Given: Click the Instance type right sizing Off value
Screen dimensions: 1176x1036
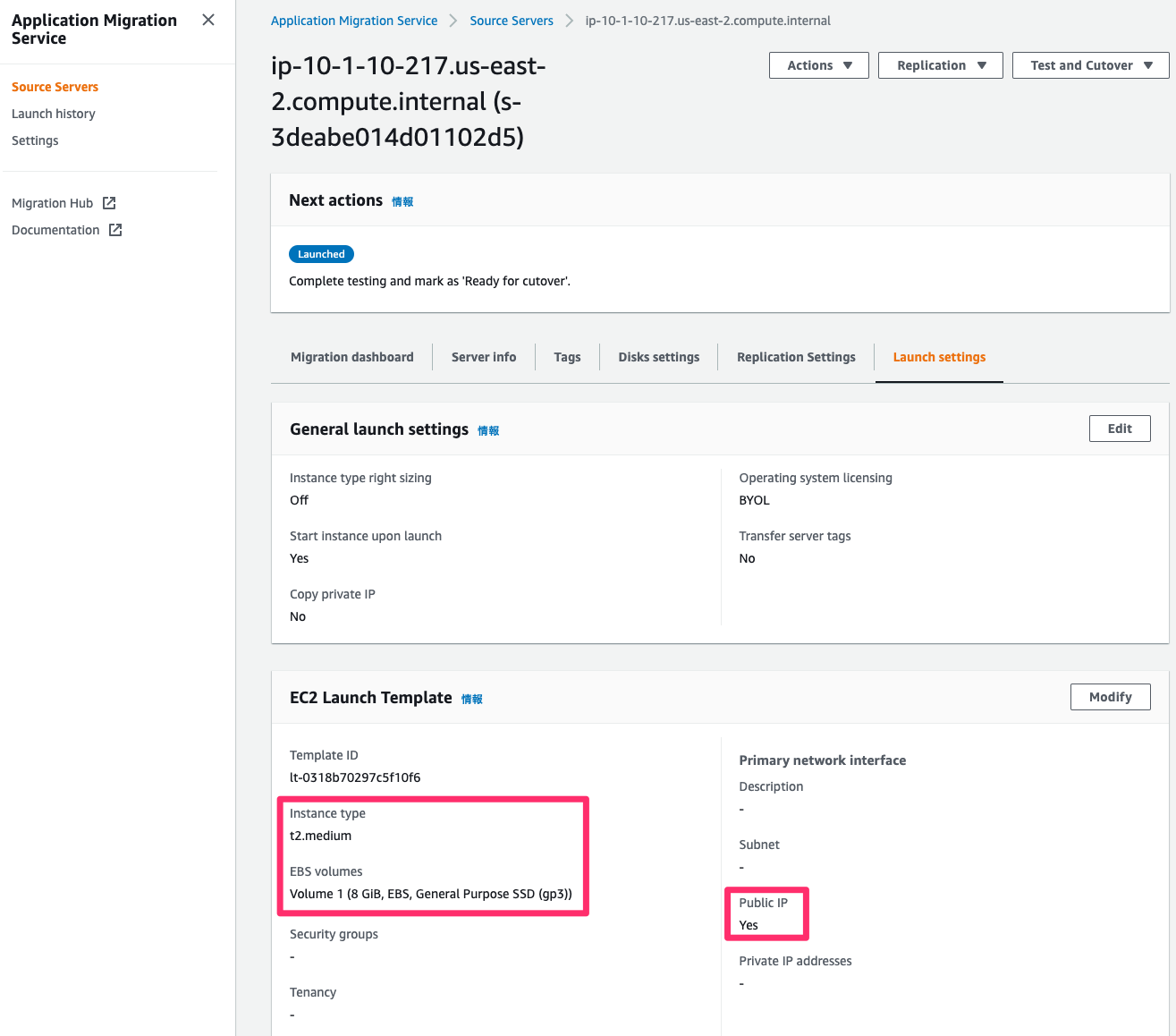Looking at the screenshot, I should tap(299, 500).
